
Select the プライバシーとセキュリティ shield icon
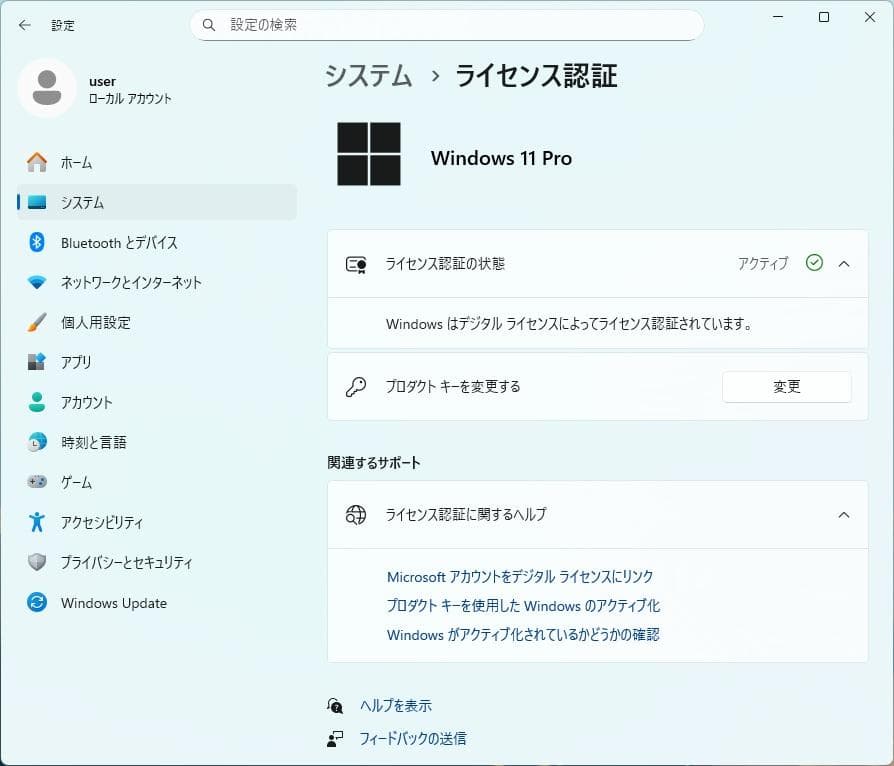(33, 562)
